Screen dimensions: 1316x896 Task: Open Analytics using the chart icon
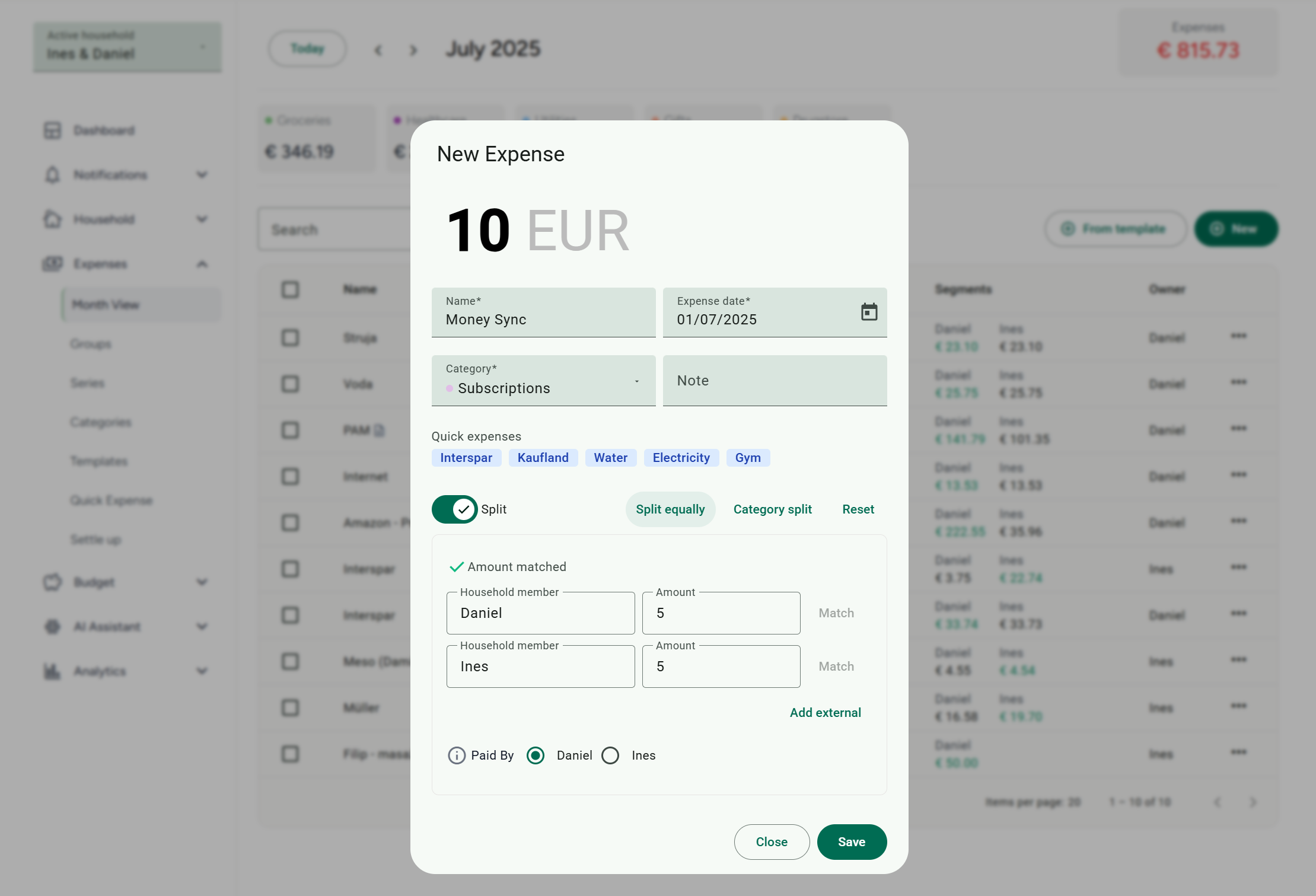53,671
